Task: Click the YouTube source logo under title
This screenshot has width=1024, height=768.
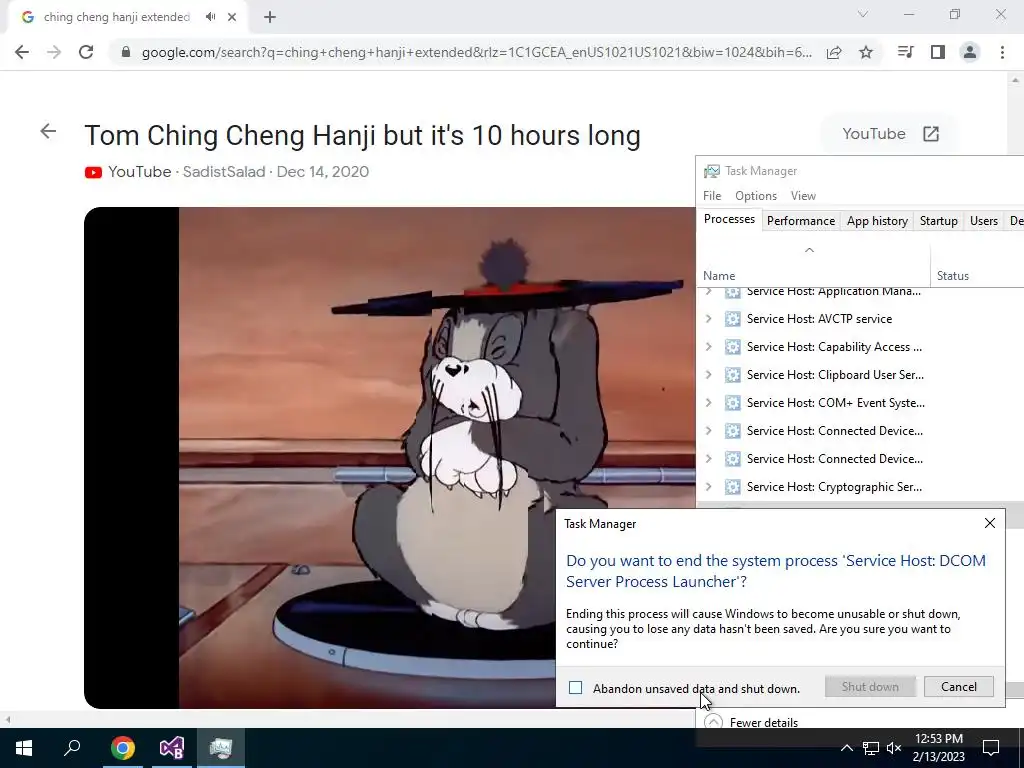Action: [x=93, y=172]
